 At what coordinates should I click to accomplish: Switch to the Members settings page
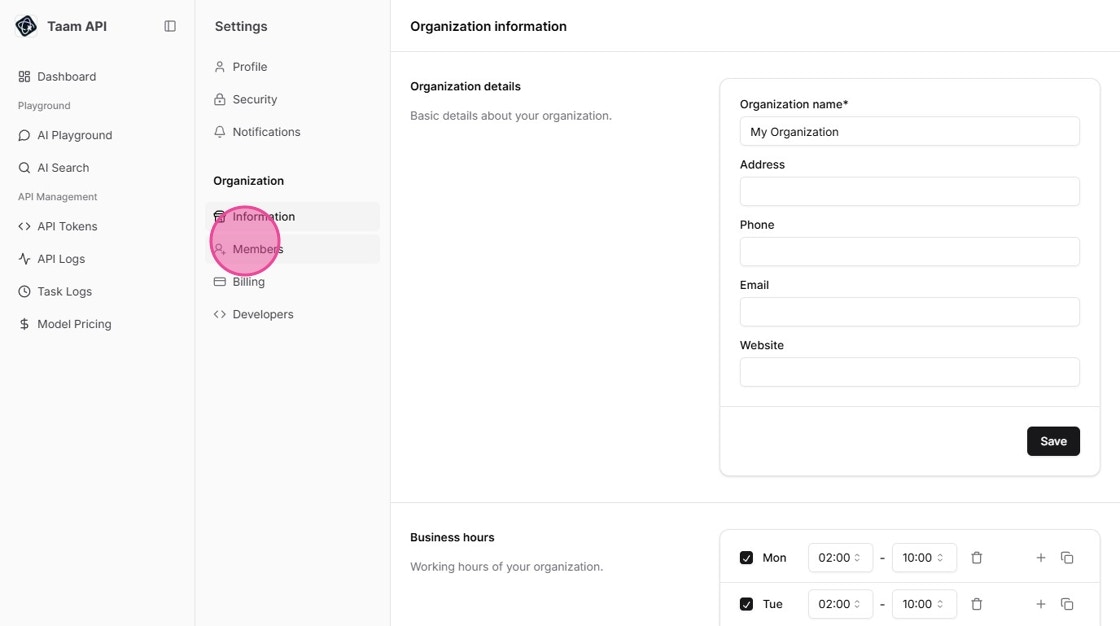[x=257, y=249]
